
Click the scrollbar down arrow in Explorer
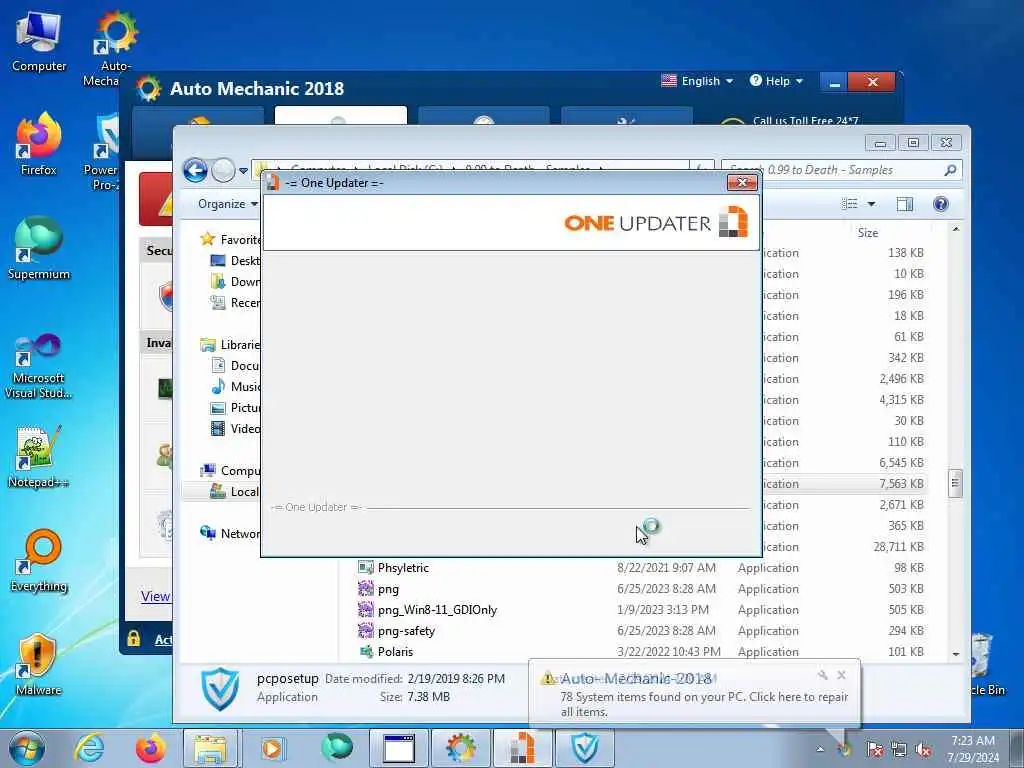956,654
